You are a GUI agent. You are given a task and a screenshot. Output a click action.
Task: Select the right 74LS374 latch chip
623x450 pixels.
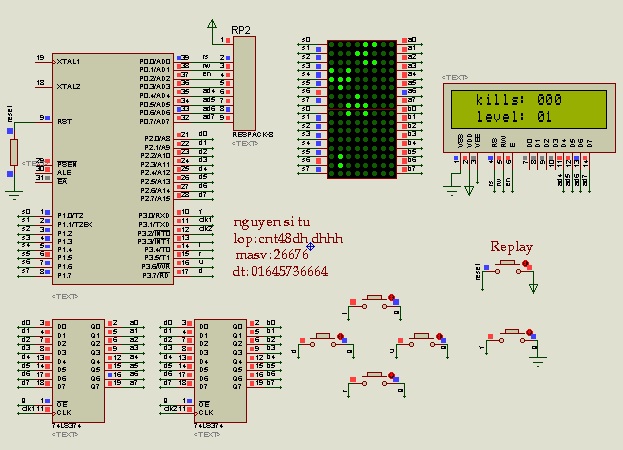tap(220, 371)
